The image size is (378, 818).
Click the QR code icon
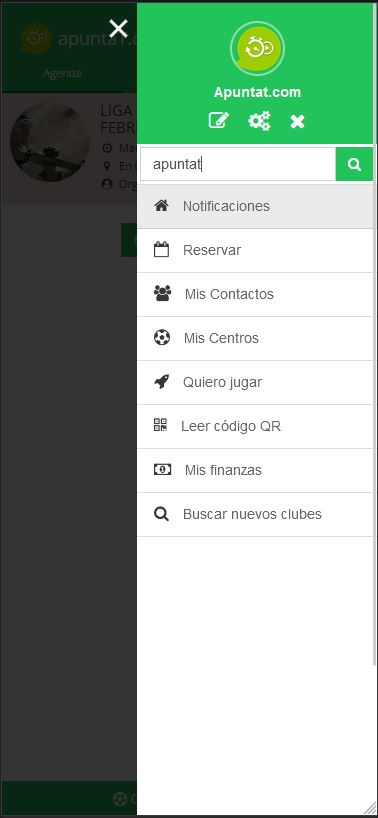tap(161, 425)
